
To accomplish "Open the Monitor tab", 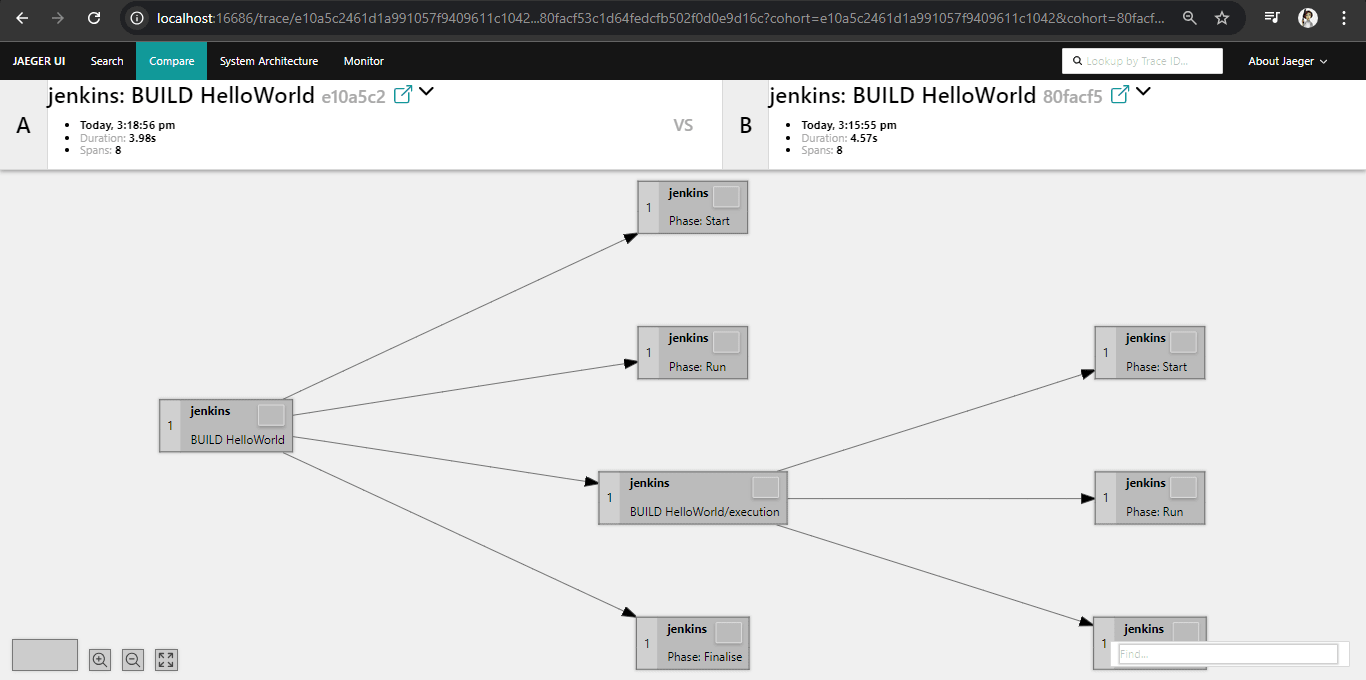I will point(364,61).
